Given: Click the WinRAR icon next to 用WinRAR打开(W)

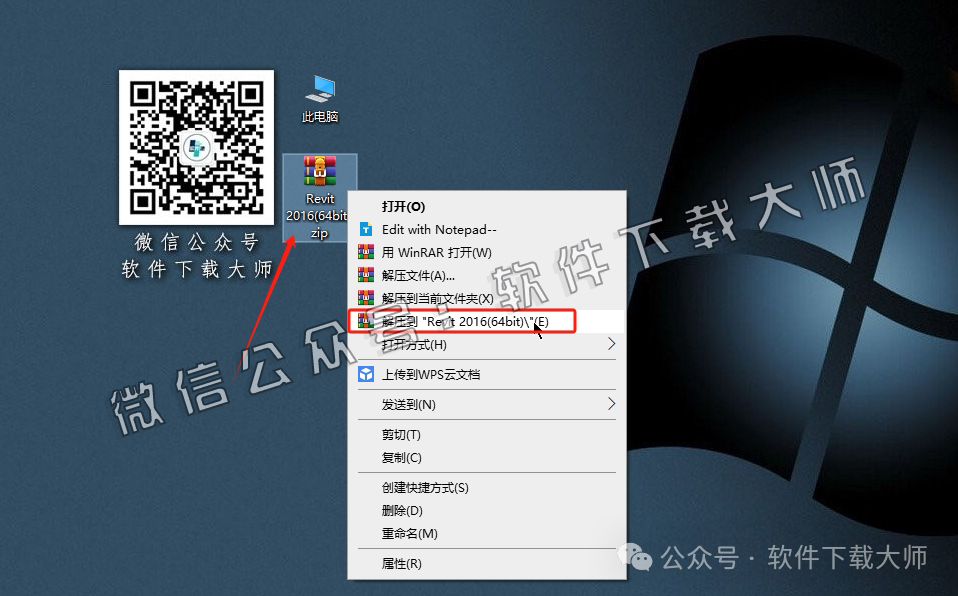Looking at the screenshot, I should [x=366, y=252].
